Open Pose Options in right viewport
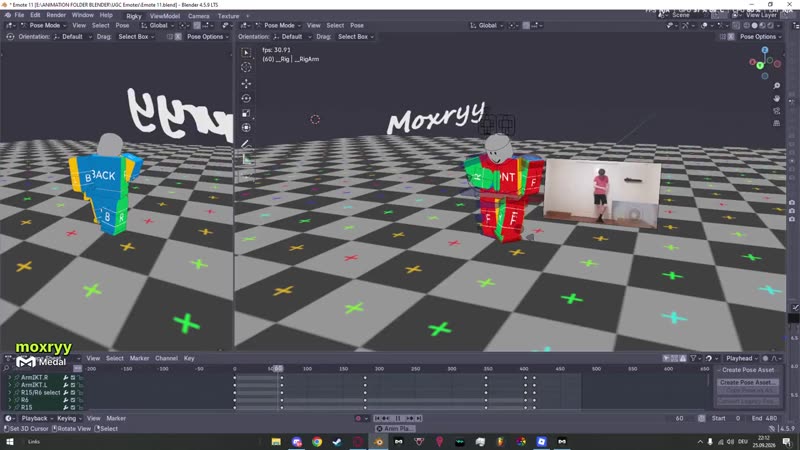 pos(761,37)
